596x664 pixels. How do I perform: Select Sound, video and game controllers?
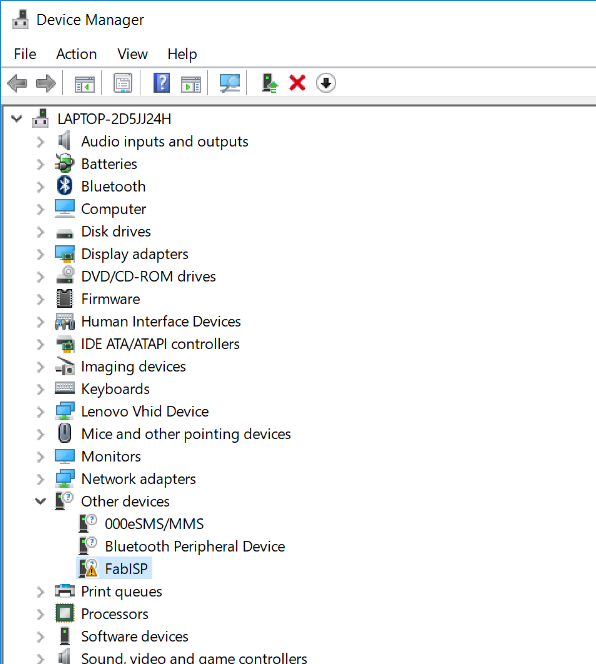point(194,658)
